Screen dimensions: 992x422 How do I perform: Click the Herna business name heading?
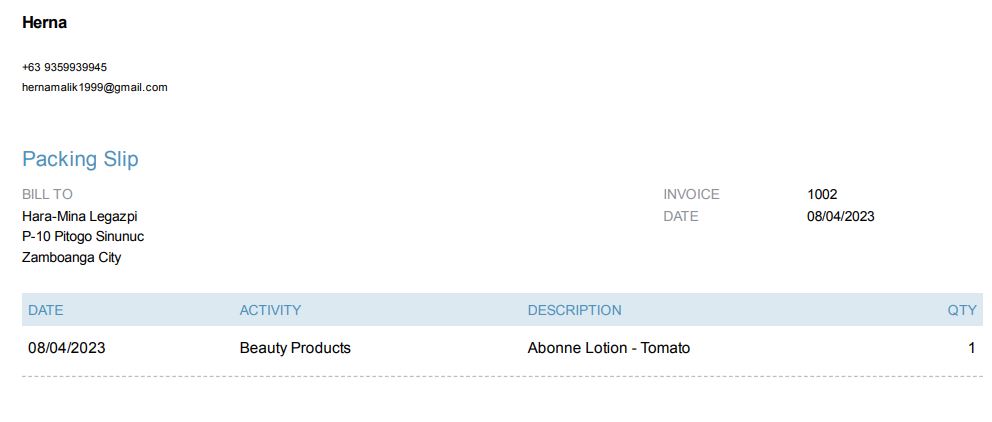pos(44,23)
